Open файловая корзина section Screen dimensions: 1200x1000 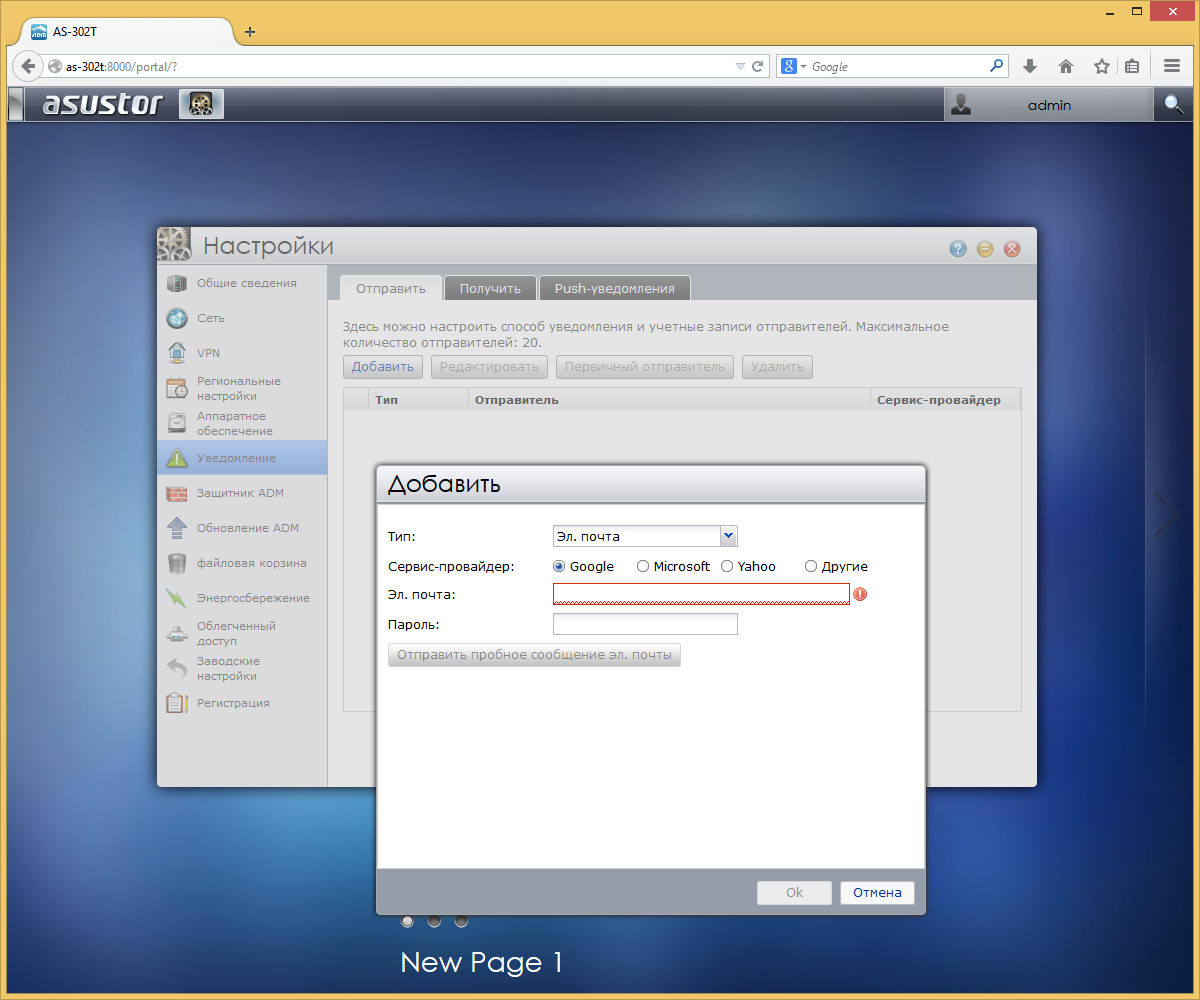point(242,563)
